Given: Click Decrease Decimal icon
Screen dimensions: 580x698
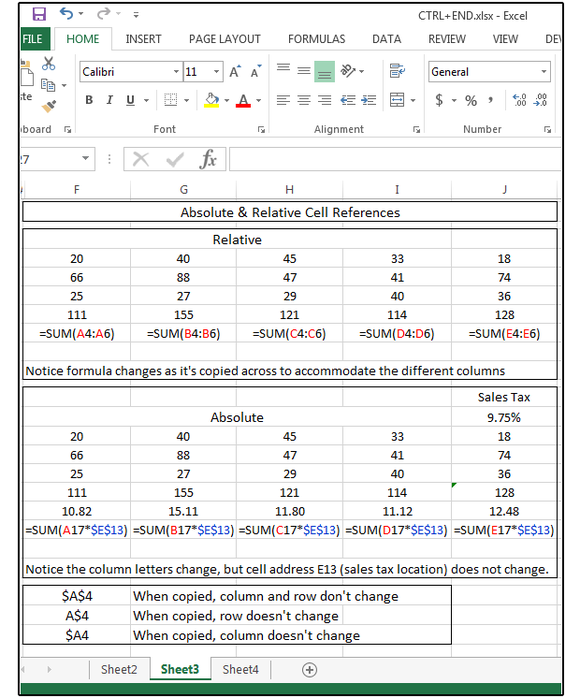Looking at the screenshot, I should [x=541, y=100].
